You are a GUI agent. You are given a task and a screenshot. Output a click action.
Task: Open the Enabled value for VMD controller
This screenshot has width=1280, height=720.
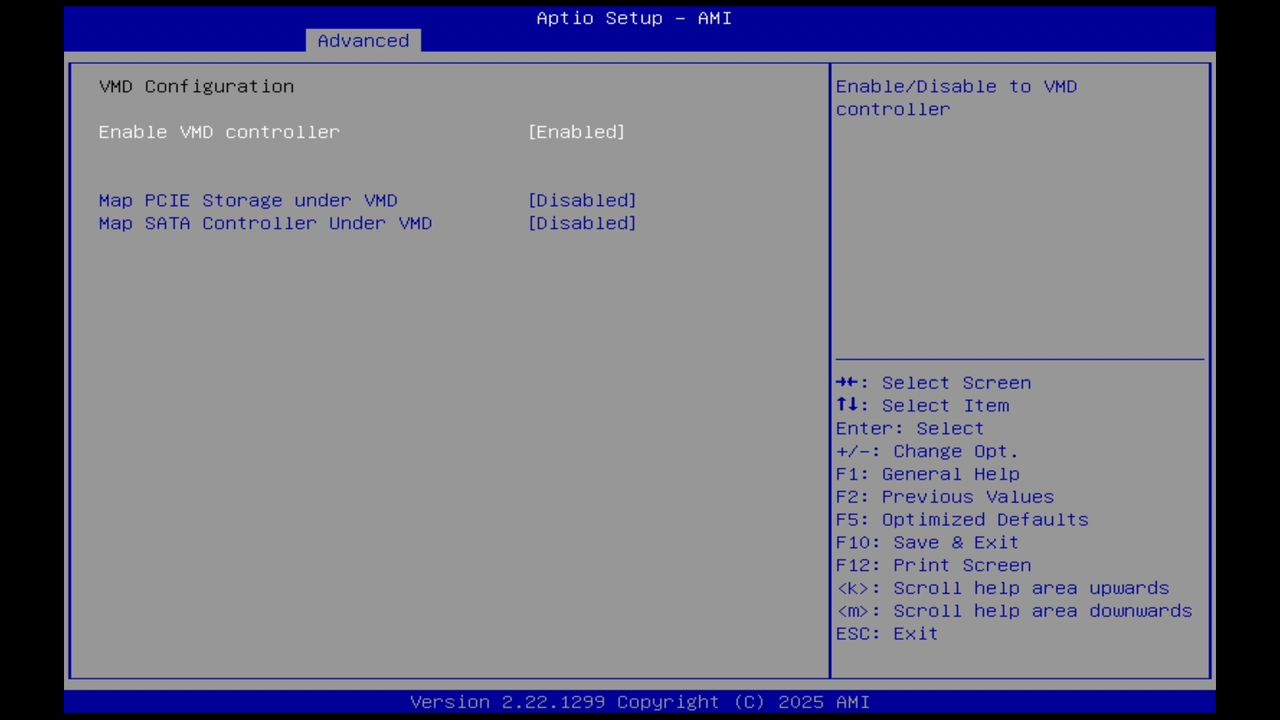tap(576, 131)
